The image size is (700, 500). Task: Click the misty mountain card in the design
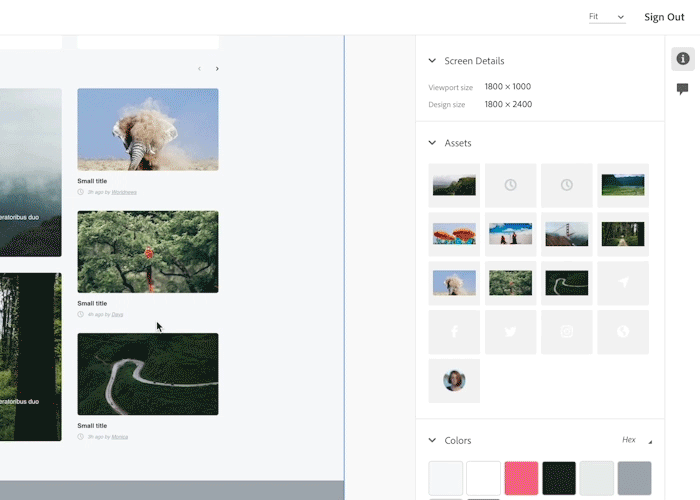(31, 172)
